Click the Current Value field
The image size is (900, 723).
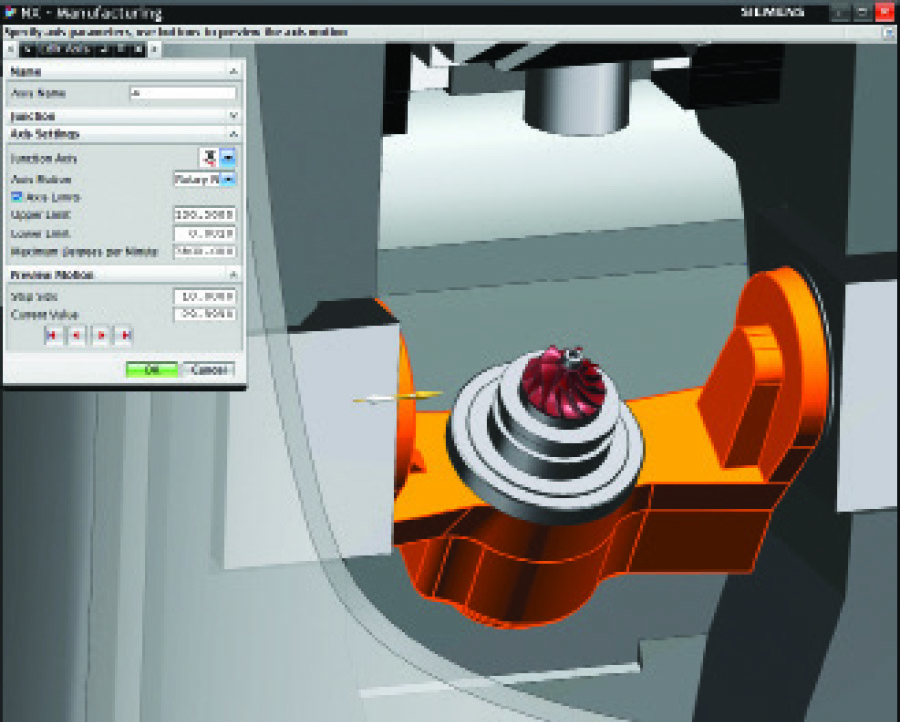tap(204, 314)
